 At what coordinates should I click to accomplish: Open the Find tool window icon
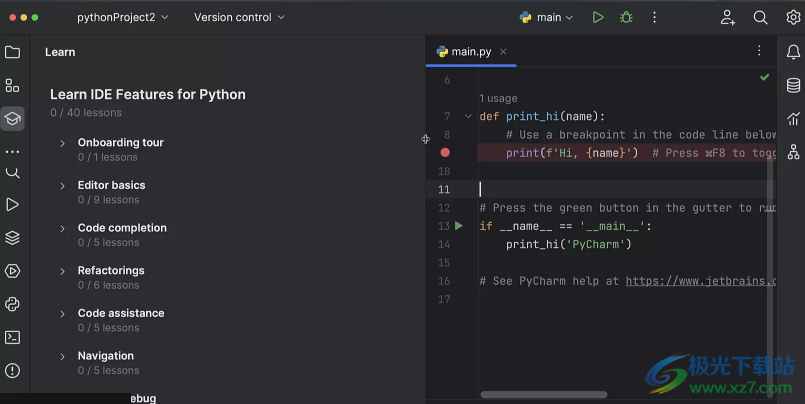12,173
